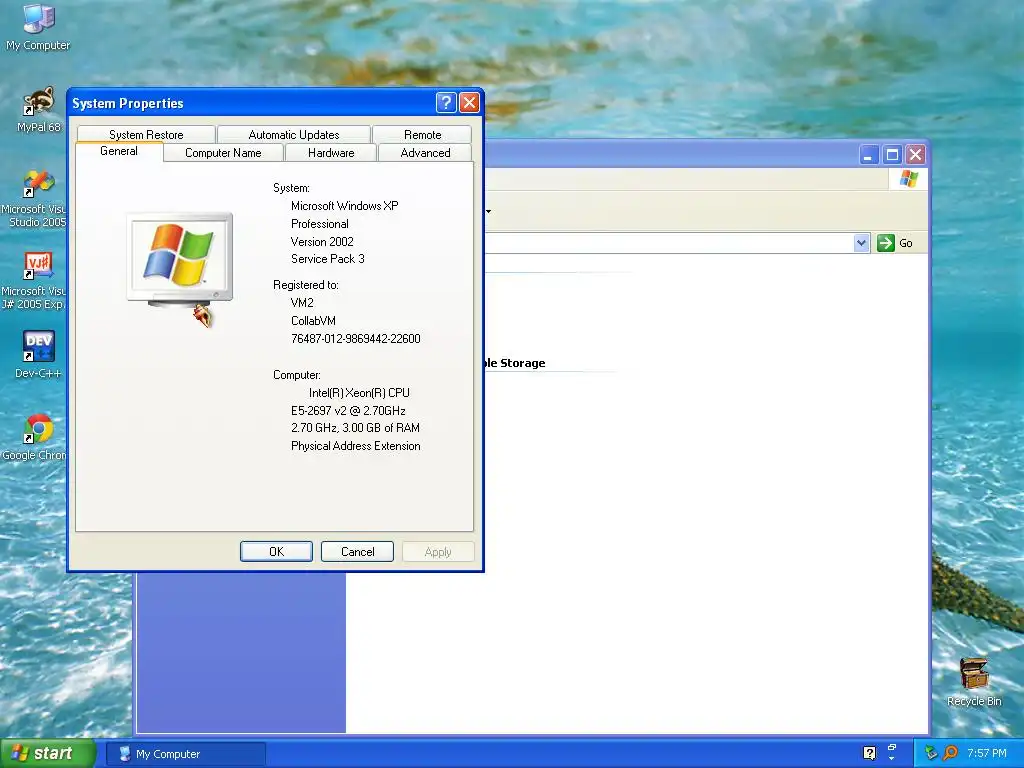1024x768 pixels.
Task: Click the Windows flag throbber in My Computer window
Action: [908, 179]
